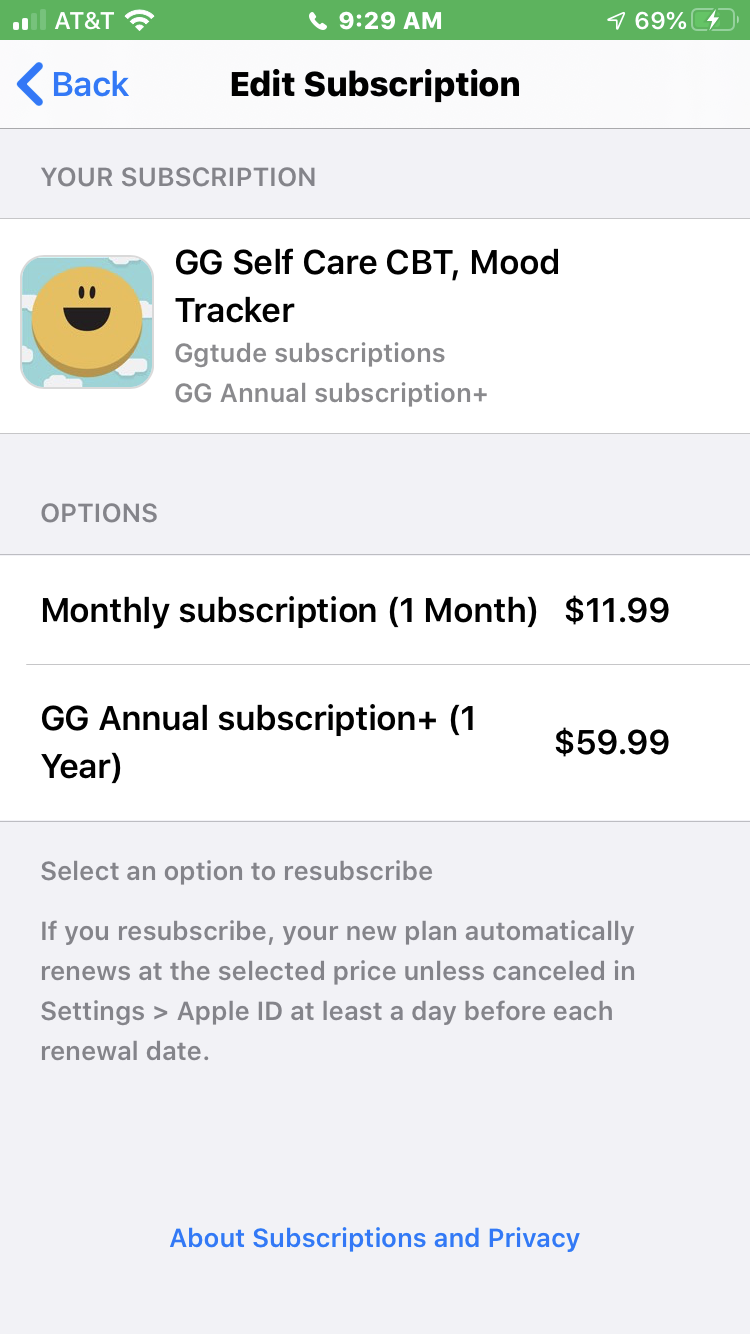750x1334 pixels.
Task: Select the Monthly subscription (1 Month) option
Action: click(289, 610)
